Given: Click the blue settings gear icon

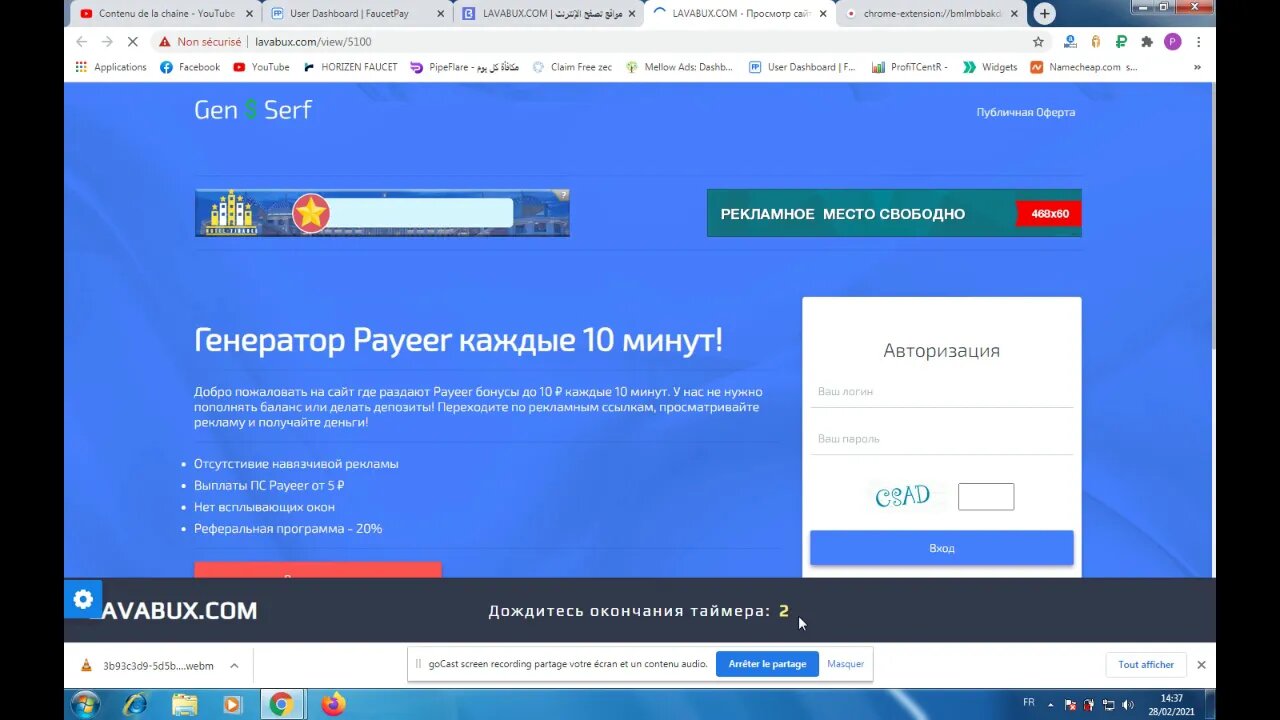Looking at the screenshot, I should pyautogui.click(x=83, y=599).
